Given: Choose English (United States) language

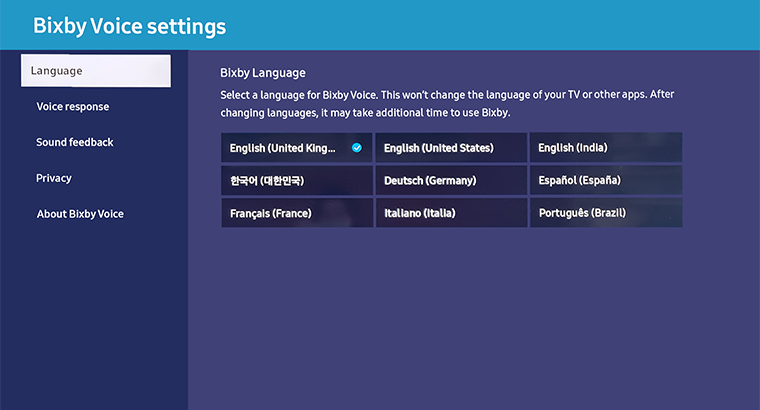Looking at the screenshot, I should point(451,148).
